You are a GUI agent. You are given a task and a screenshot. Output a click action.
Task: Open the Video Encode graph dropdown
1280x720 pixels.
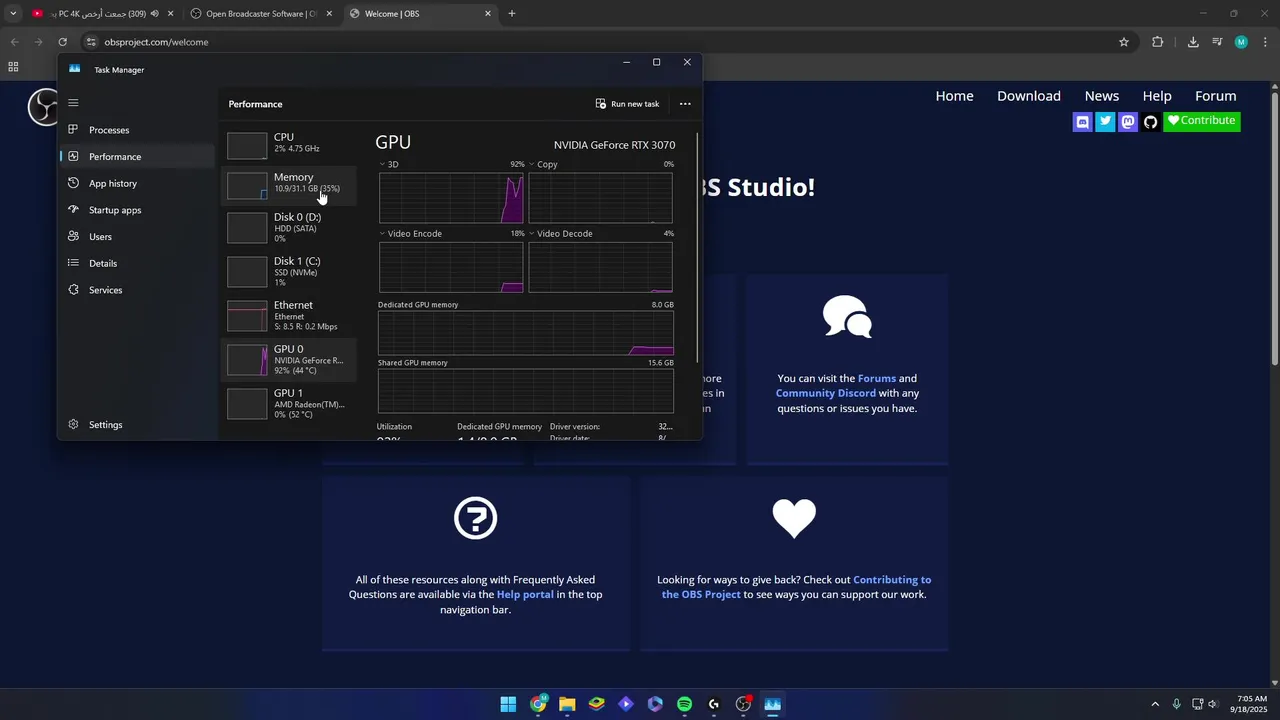[x=382, y=234]
